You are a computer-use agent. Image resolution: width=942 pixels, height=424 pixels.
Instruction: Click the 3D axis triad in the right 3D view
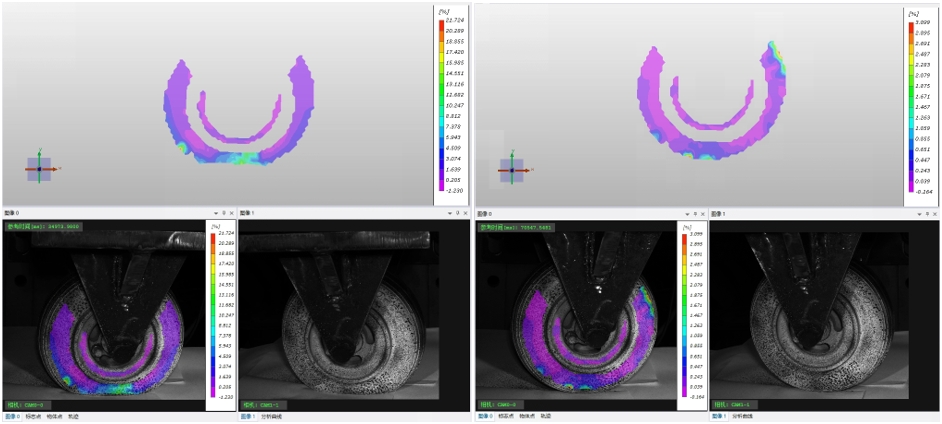pyautogui.click(x=512, y=170)
